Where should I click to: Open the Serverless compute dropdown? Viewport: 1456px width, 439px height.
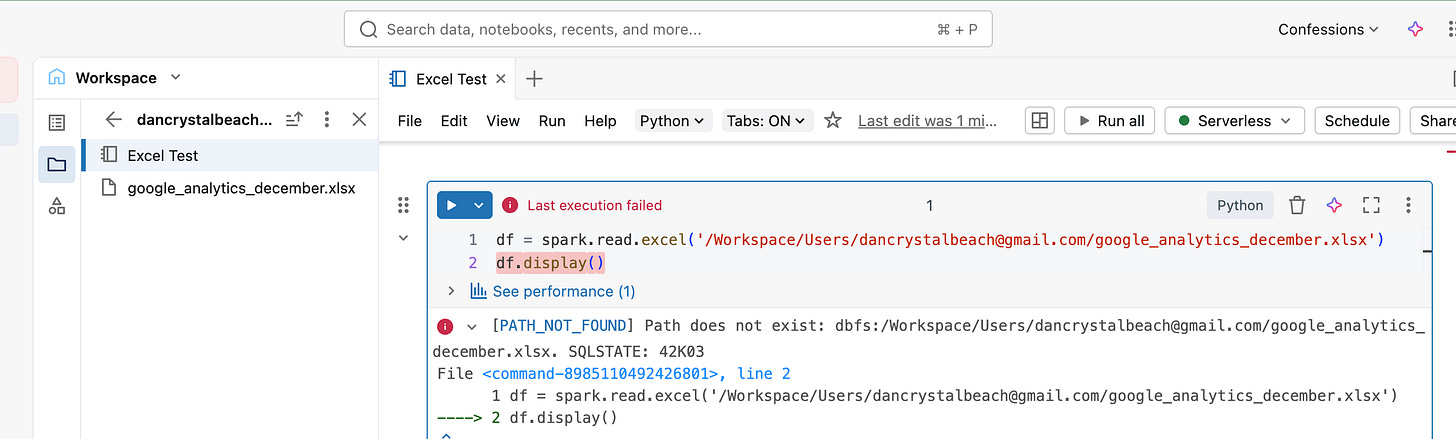click(1234, 120)
